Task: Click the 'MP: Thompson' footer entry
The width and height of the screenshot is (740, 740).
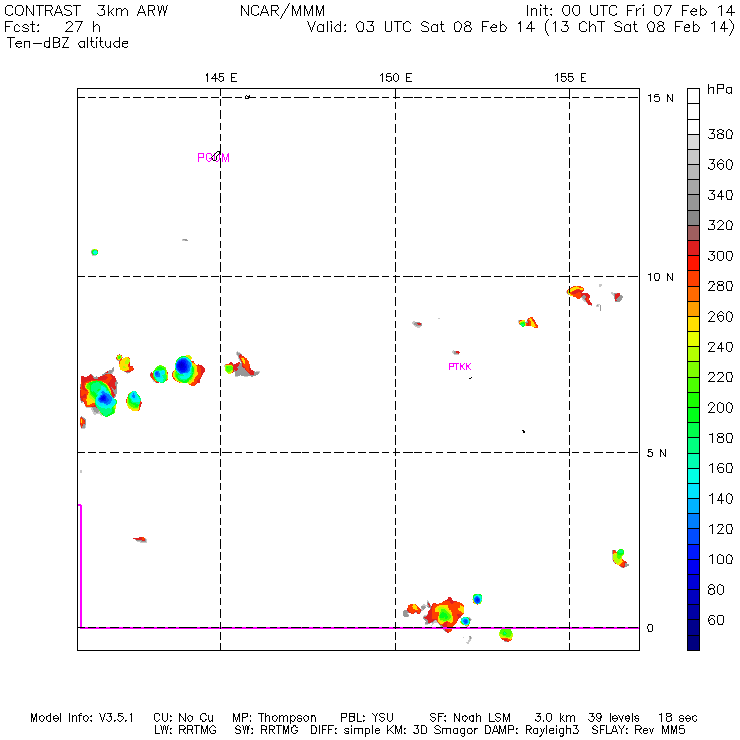Action: (x=274, y=718)
